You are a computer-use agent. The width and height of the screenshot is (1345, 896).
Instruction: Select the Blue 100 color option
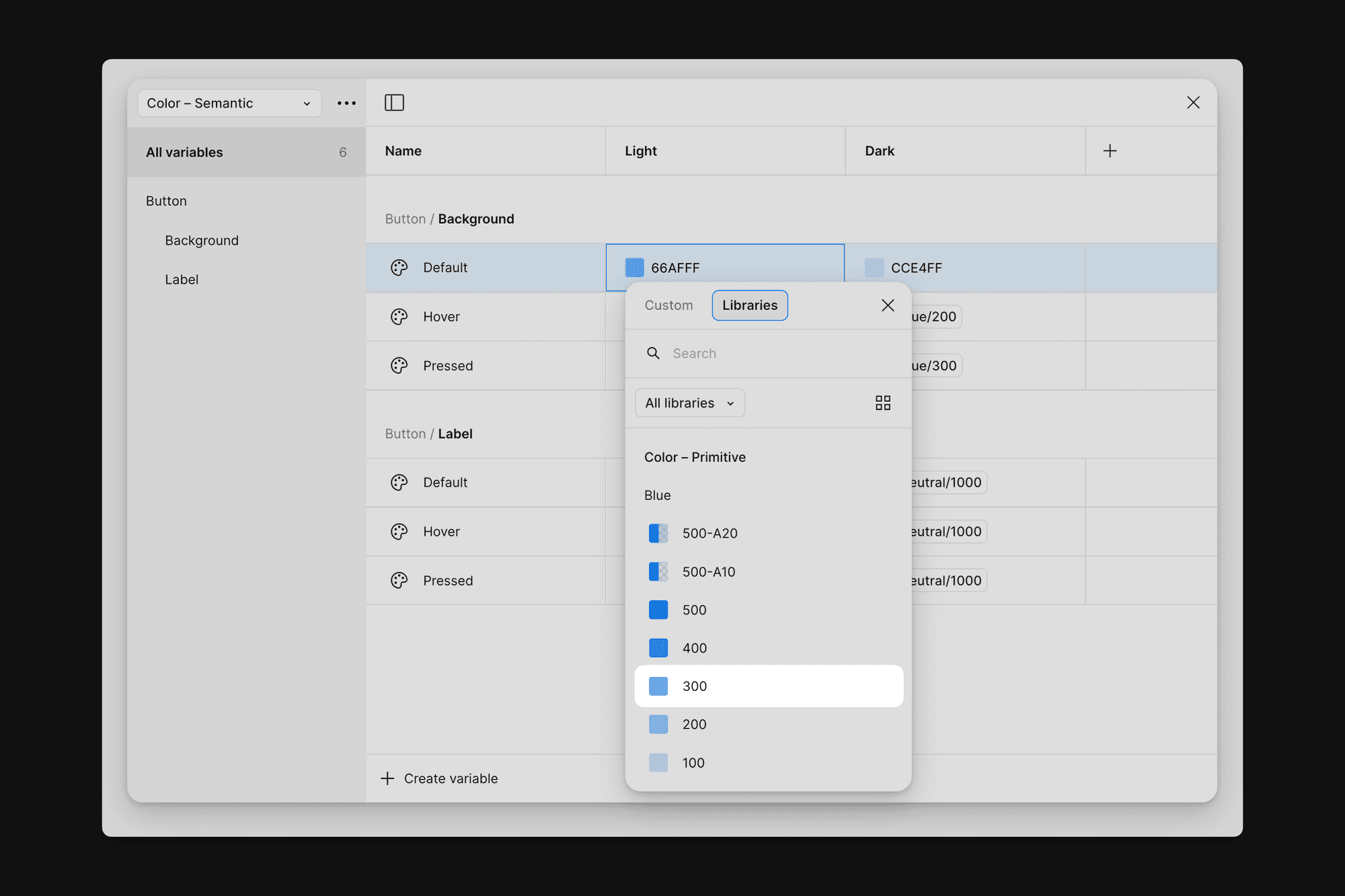[x=693, y=763]
